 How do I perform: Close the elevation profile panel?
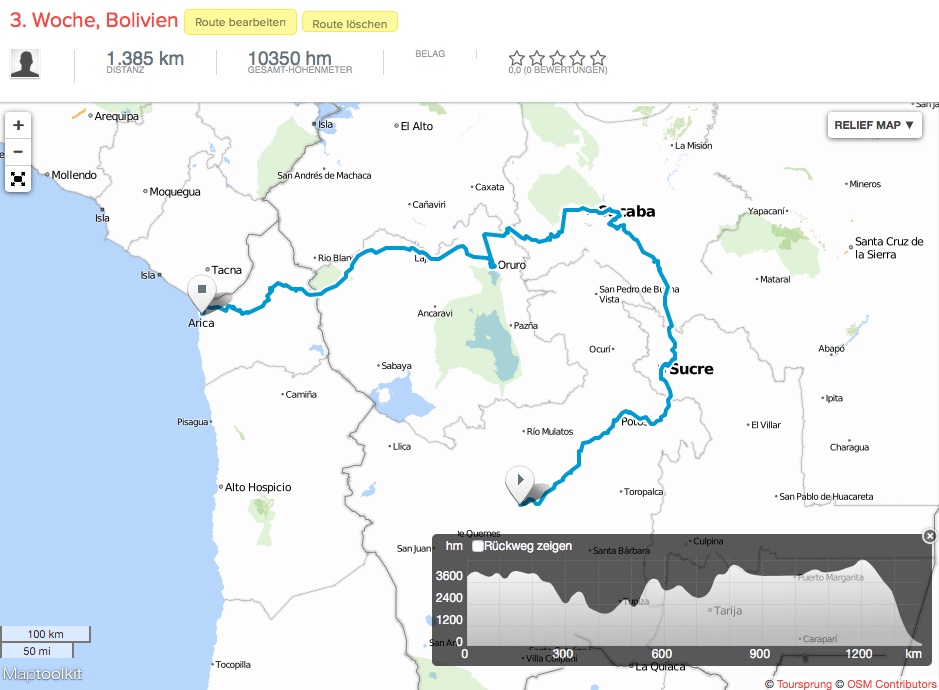929,536
